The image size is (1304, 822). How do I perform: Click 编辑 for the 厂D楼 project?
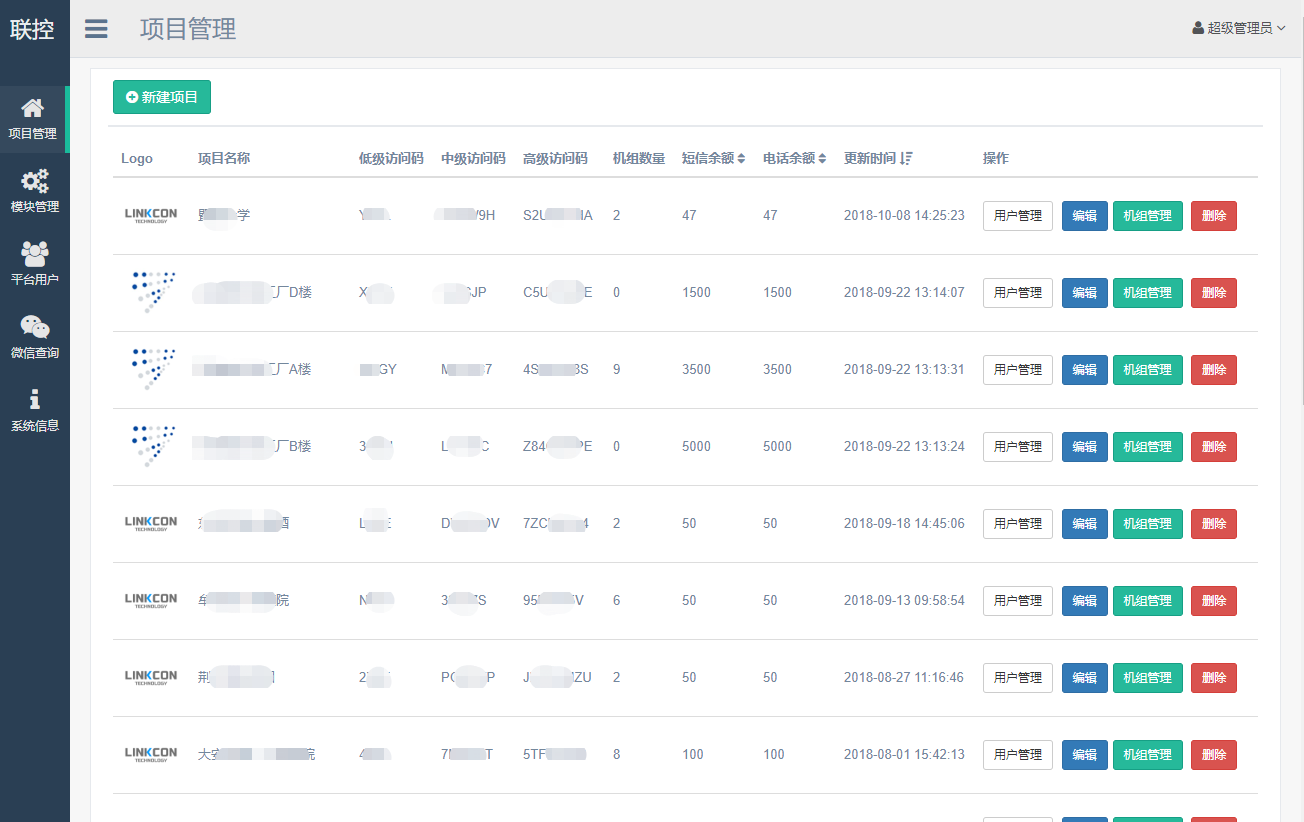[x=1084, y=293]
